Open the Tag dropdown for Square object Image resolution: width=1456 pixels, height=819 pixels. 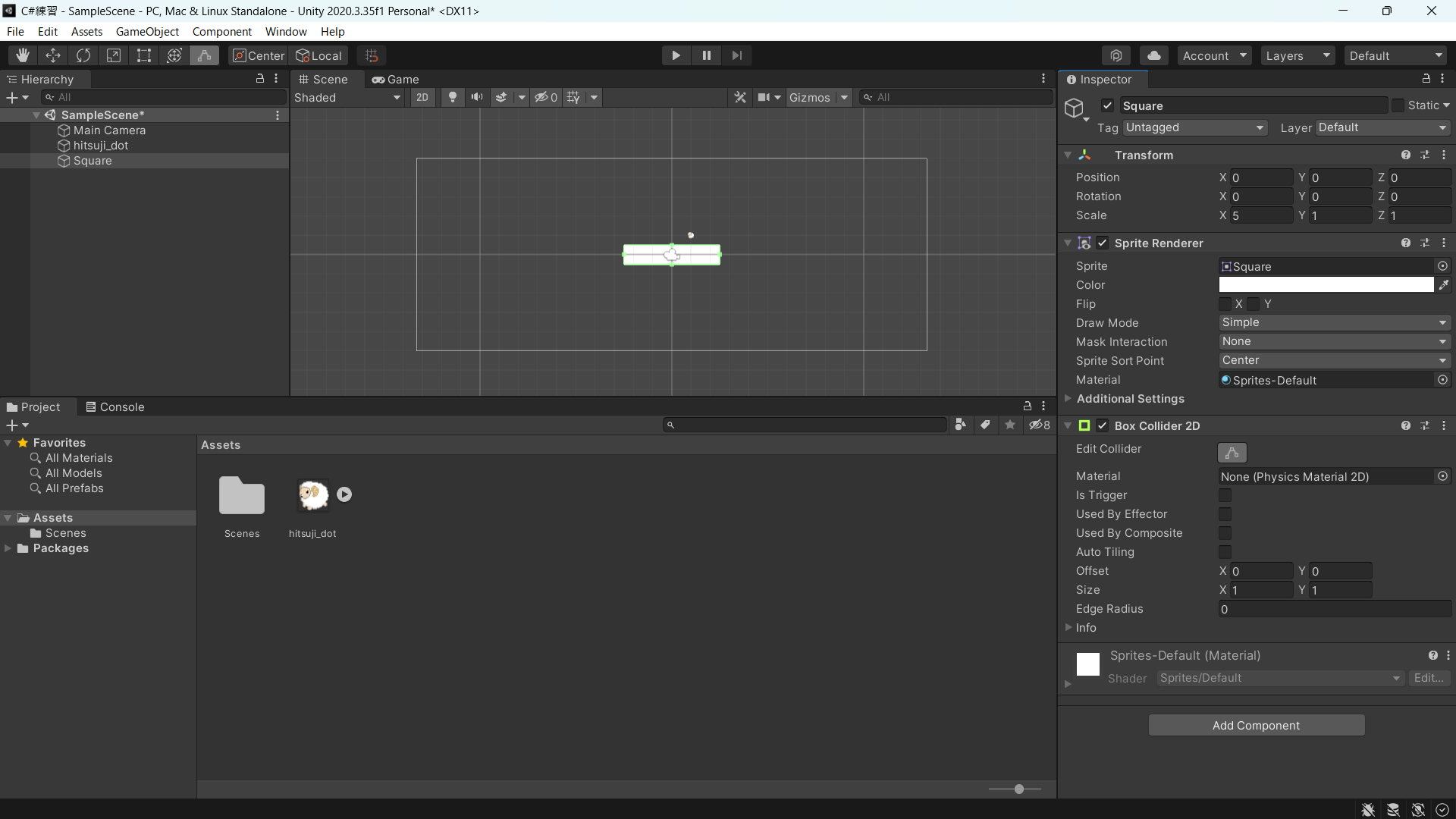click(1191, 127)
